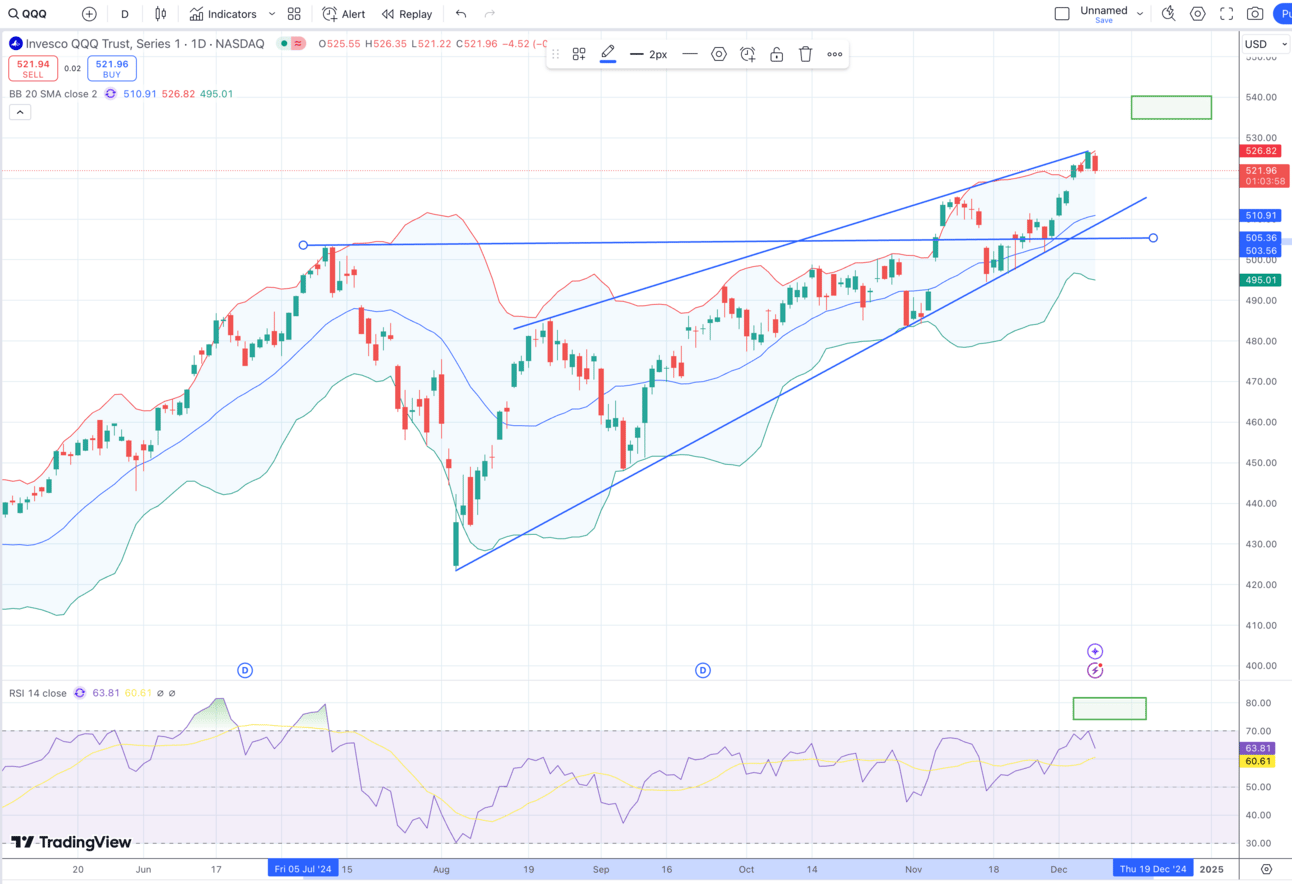Click the RSI 14 close legend
This screenshot has height=884, width=1292.
coord(38,693)
